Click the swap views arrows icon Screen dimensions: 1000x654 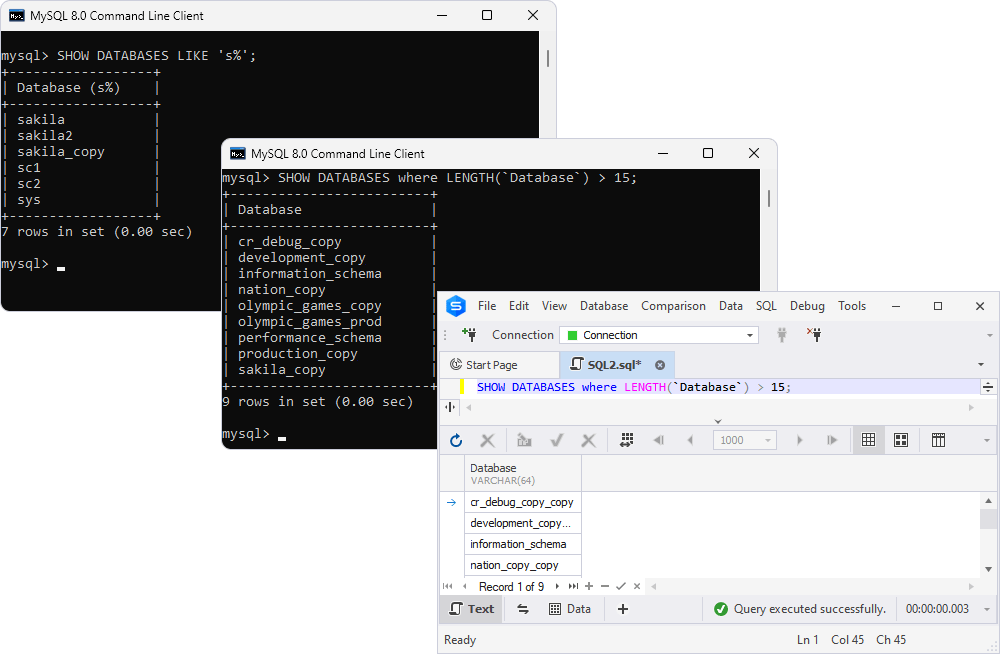point(523,609)
